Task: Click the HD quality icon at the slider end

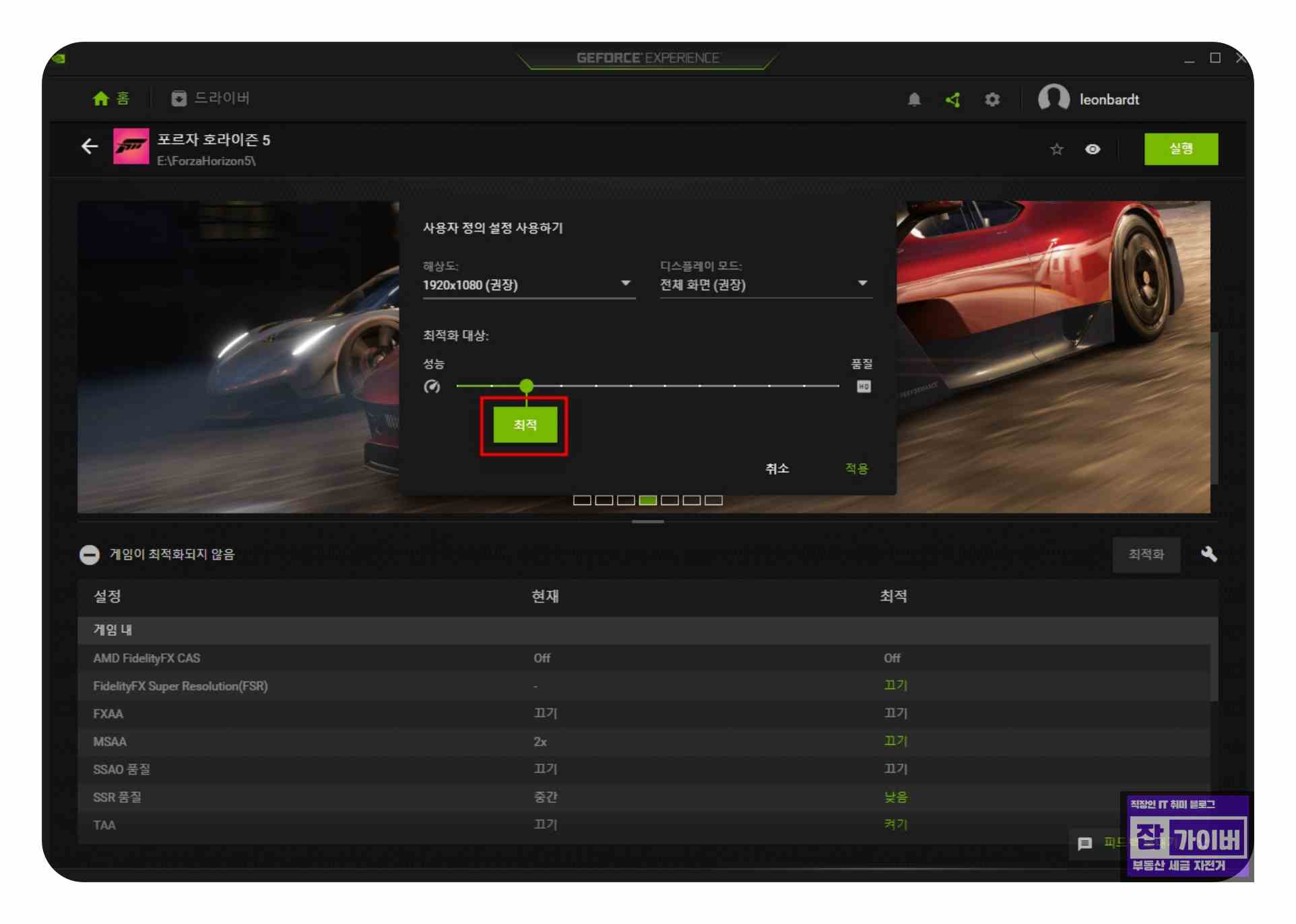Action: tap(864, 387)
